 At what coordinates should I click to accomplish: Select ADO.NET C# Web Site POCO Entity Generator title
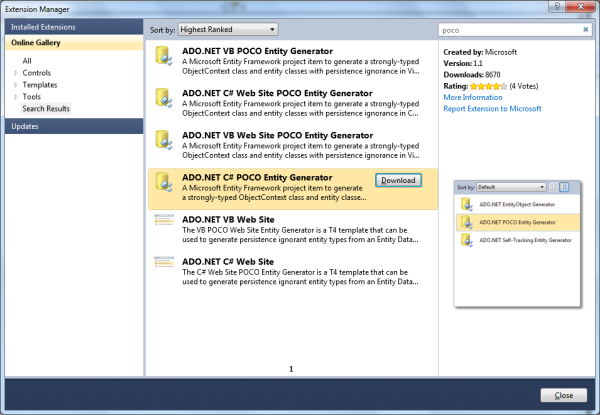277,93
